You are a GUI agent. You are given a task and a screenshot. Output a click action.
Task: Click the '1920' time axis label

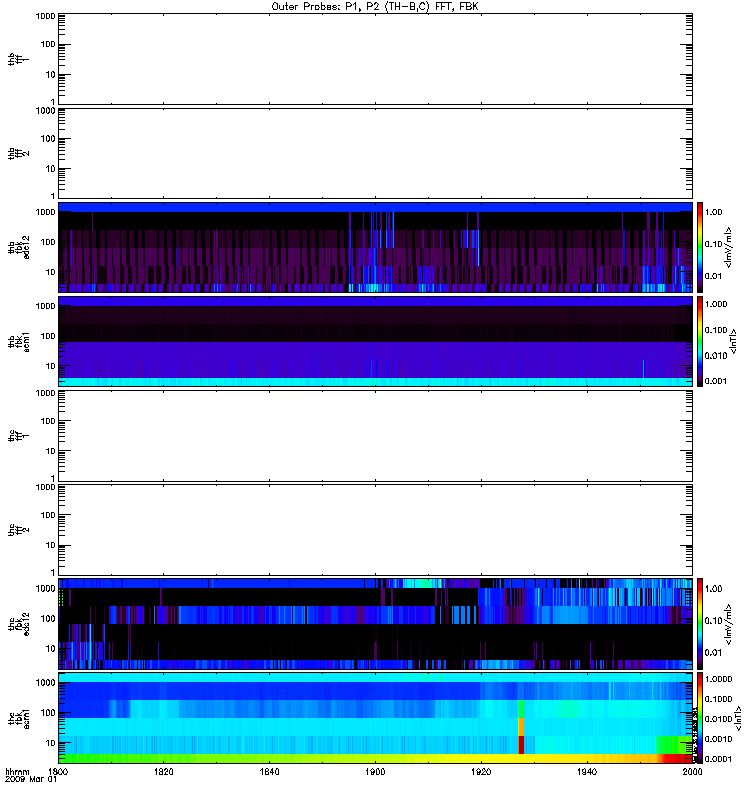click(x=481, y=771)
